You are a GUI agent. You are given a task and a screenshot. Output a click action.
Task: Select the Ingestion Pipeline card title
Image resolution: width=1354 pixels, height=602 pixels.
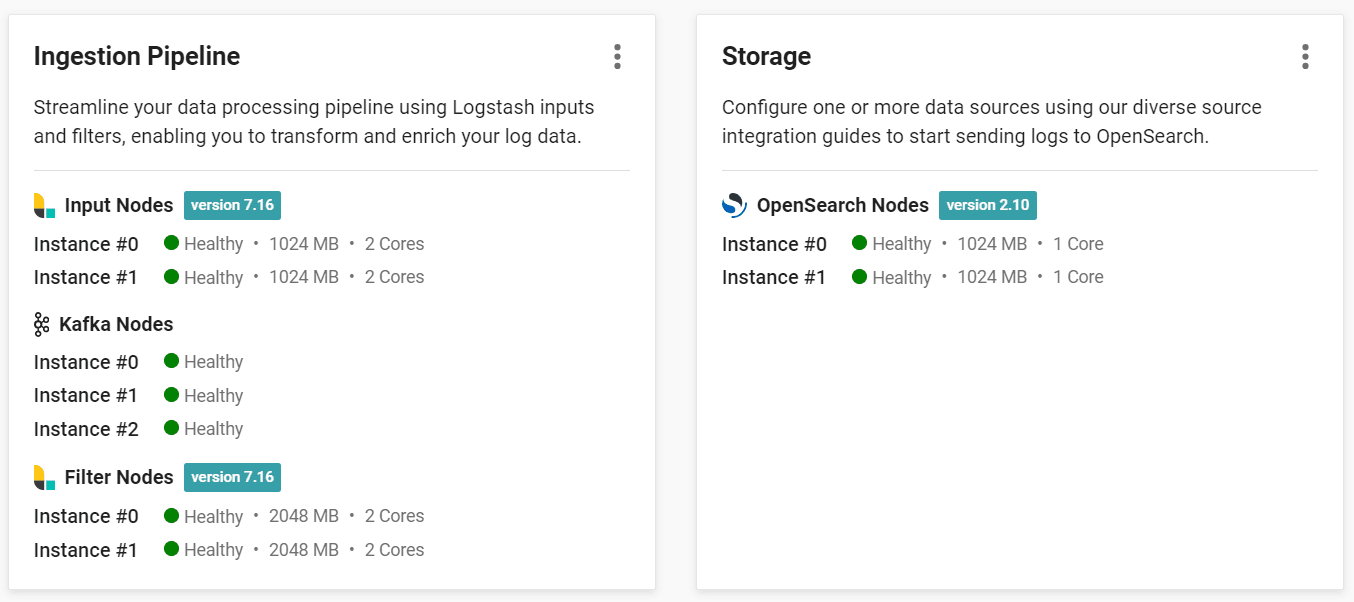point(137,56)
